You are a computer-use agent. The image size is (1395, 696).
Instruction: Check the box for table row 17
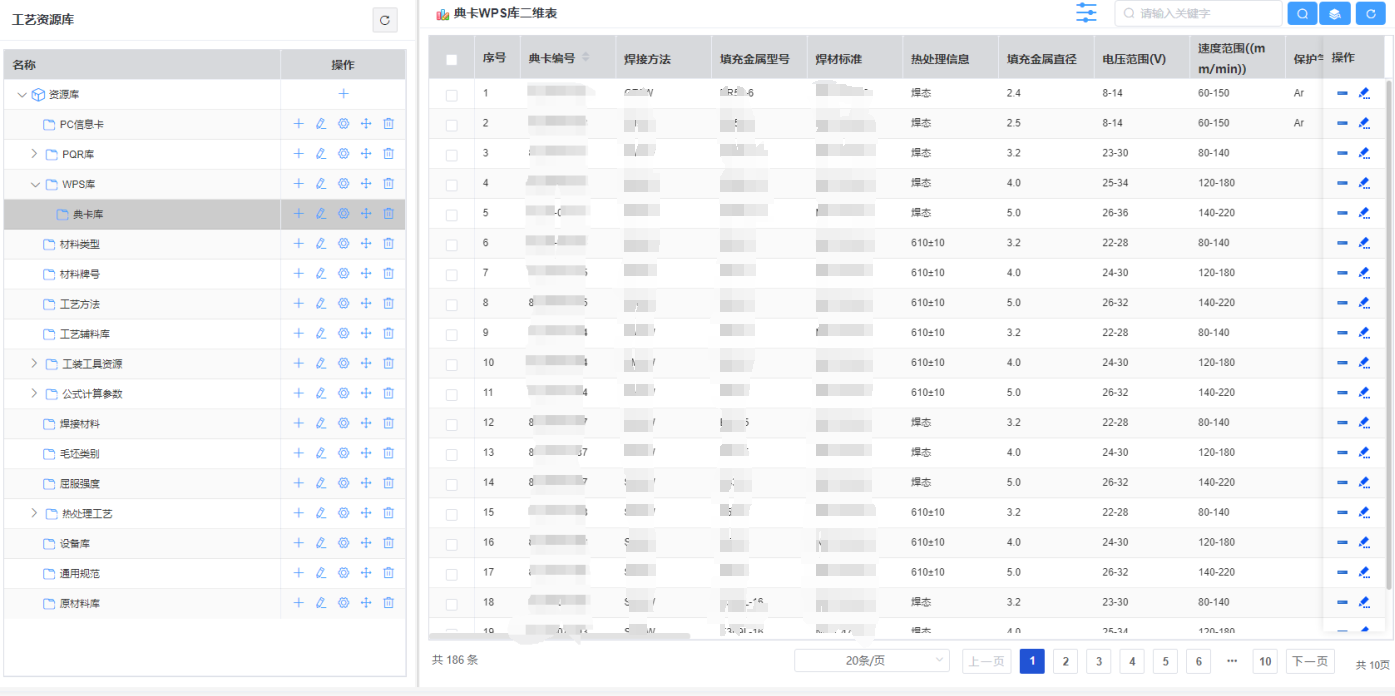[451, 574]
